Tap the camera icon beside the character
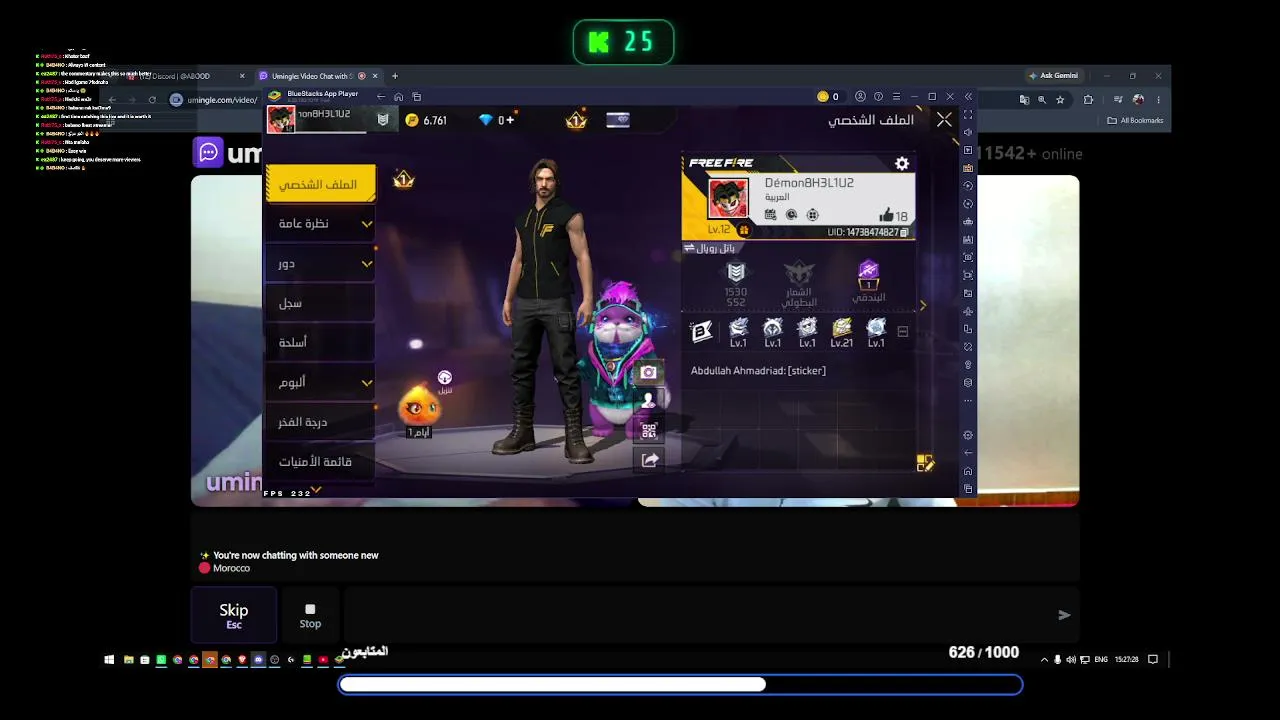 pyautogui.click(x=649, y=372)
